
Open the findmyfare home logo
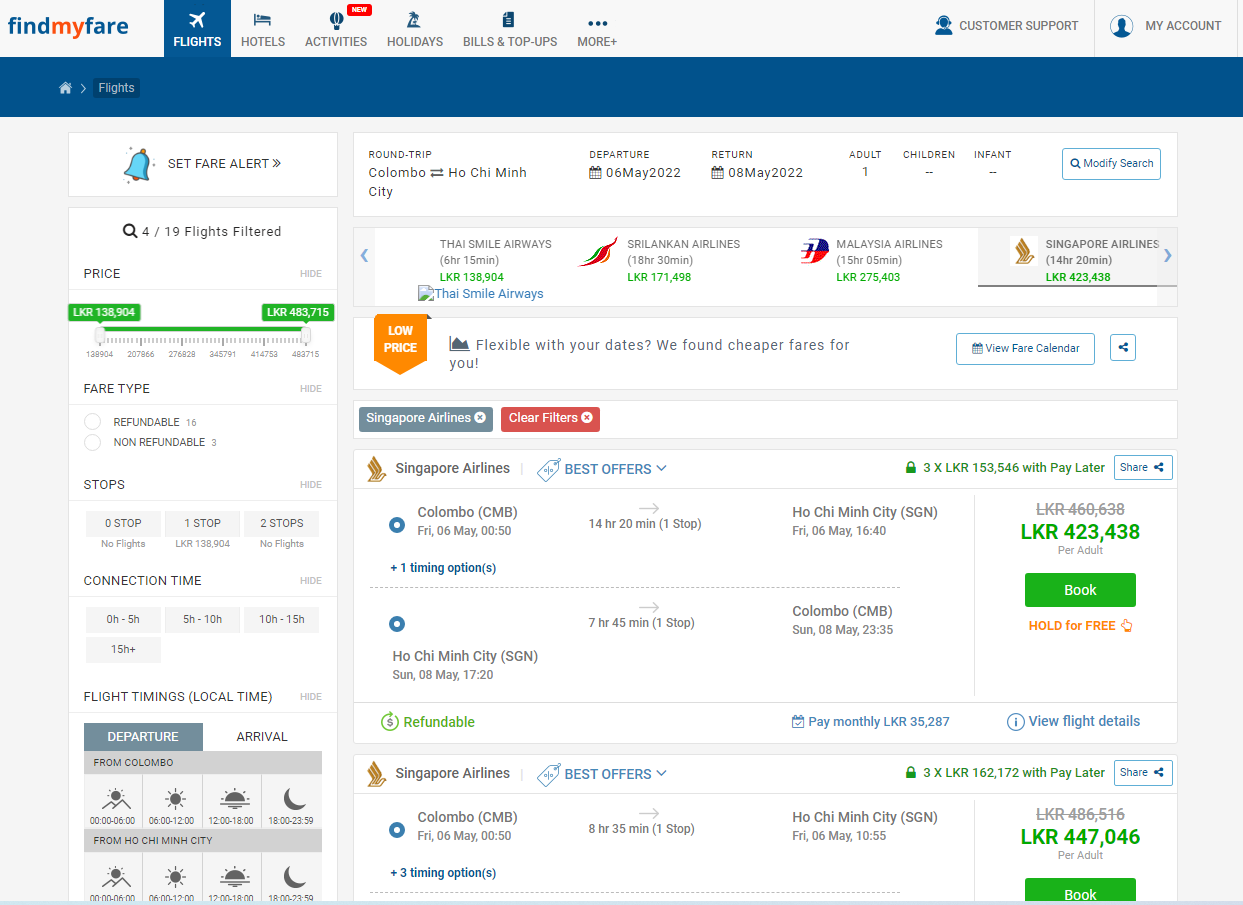click(x=68, y=26)
